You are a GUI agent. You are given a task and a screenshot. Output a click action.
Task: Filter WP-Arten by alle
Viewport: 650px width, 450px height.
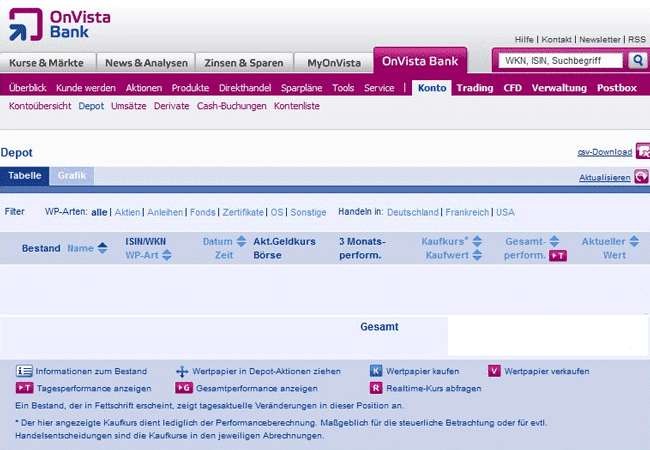tap(99, 212)
